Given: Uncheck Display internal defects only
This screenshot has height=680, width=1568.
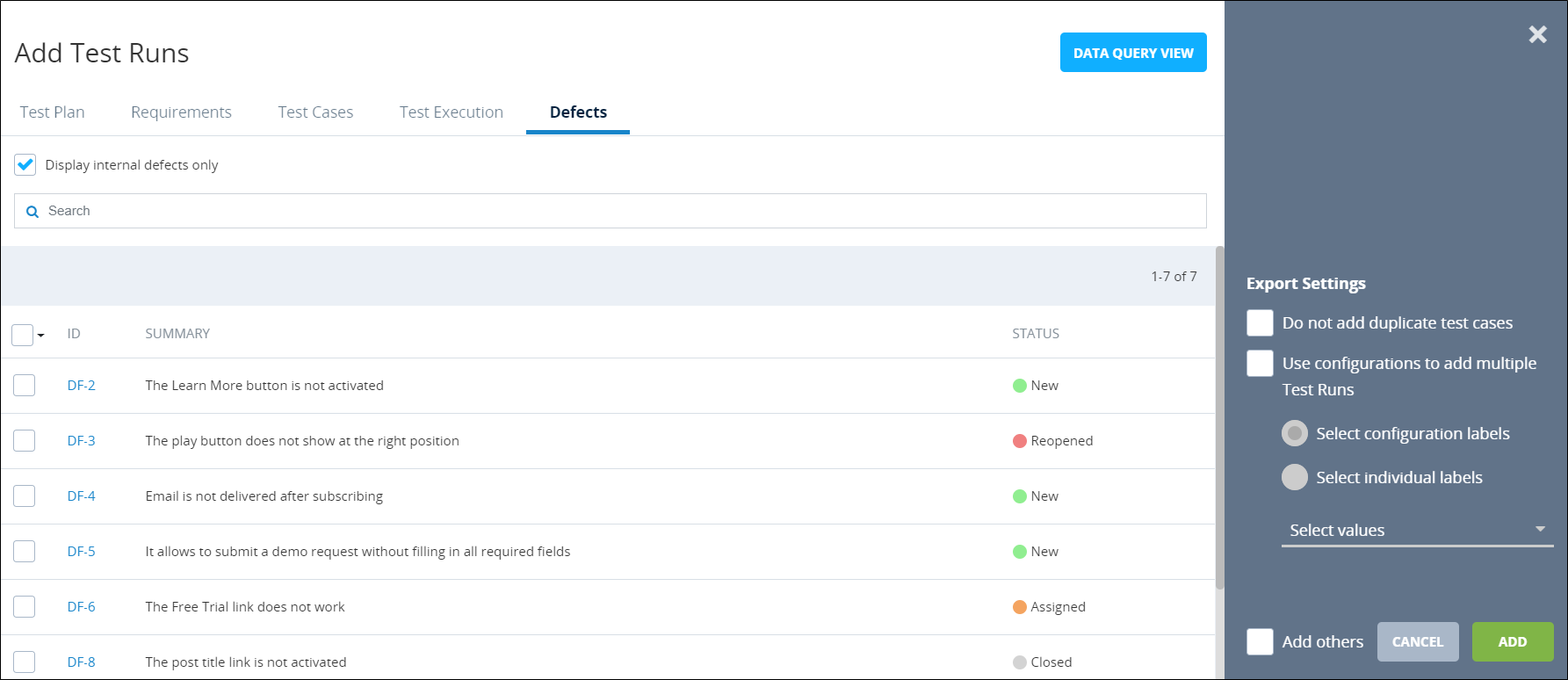Looking at the screenshot, I should (25, 165).
